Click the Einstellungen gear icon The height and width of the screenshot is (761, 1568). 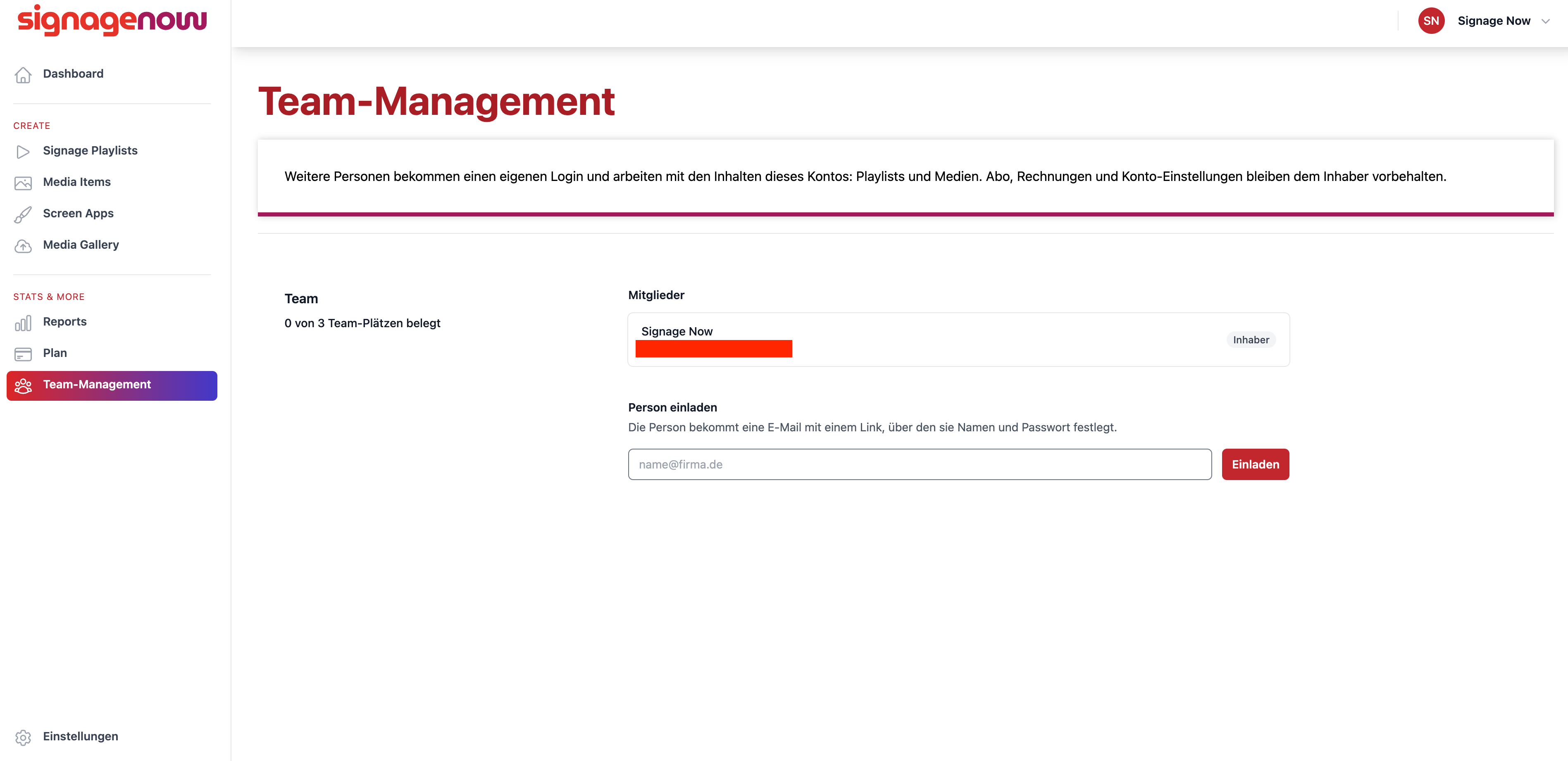[x=23, y=737]
